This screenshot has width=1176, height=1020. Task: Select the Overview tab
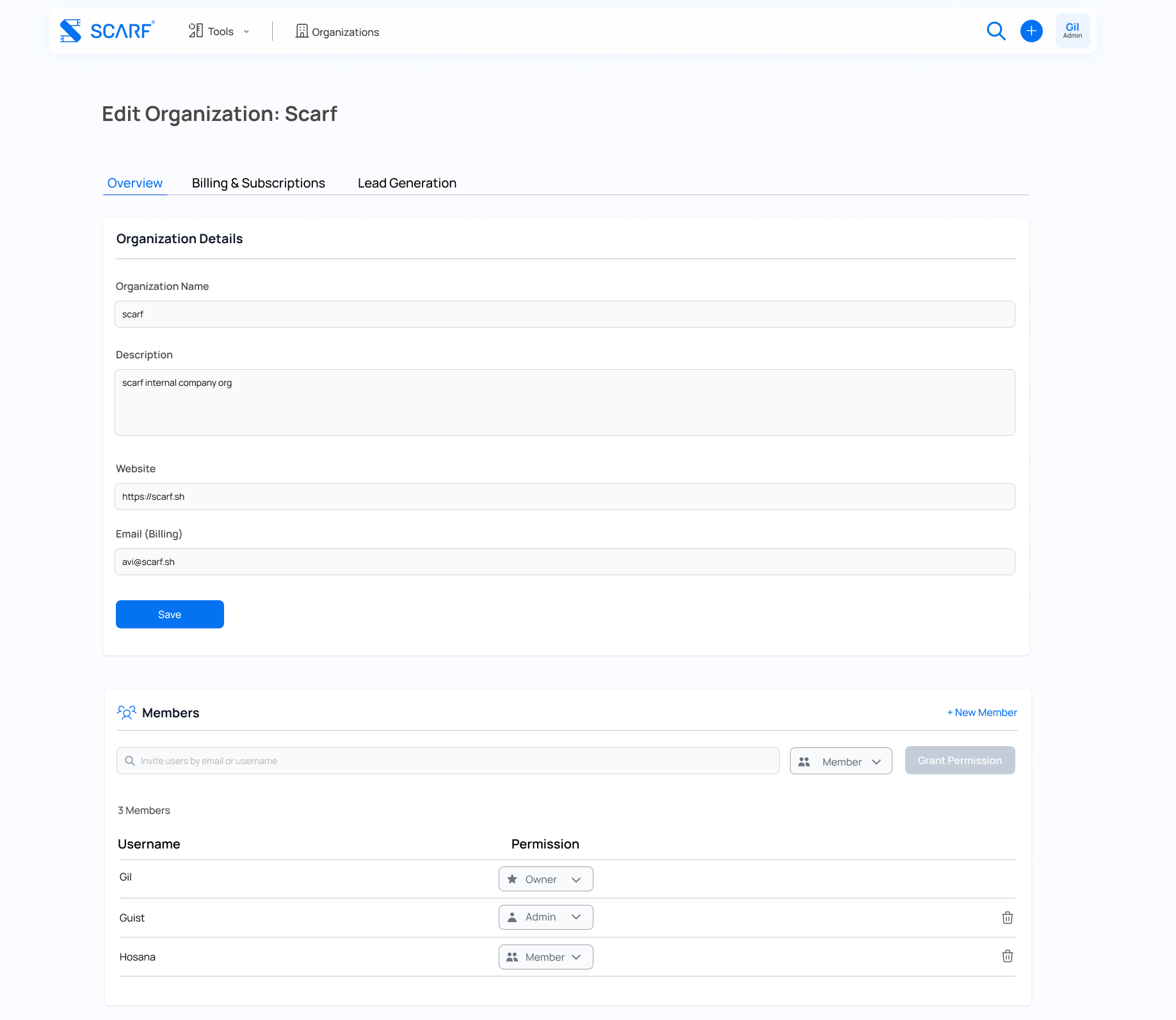tap(134, 183)
